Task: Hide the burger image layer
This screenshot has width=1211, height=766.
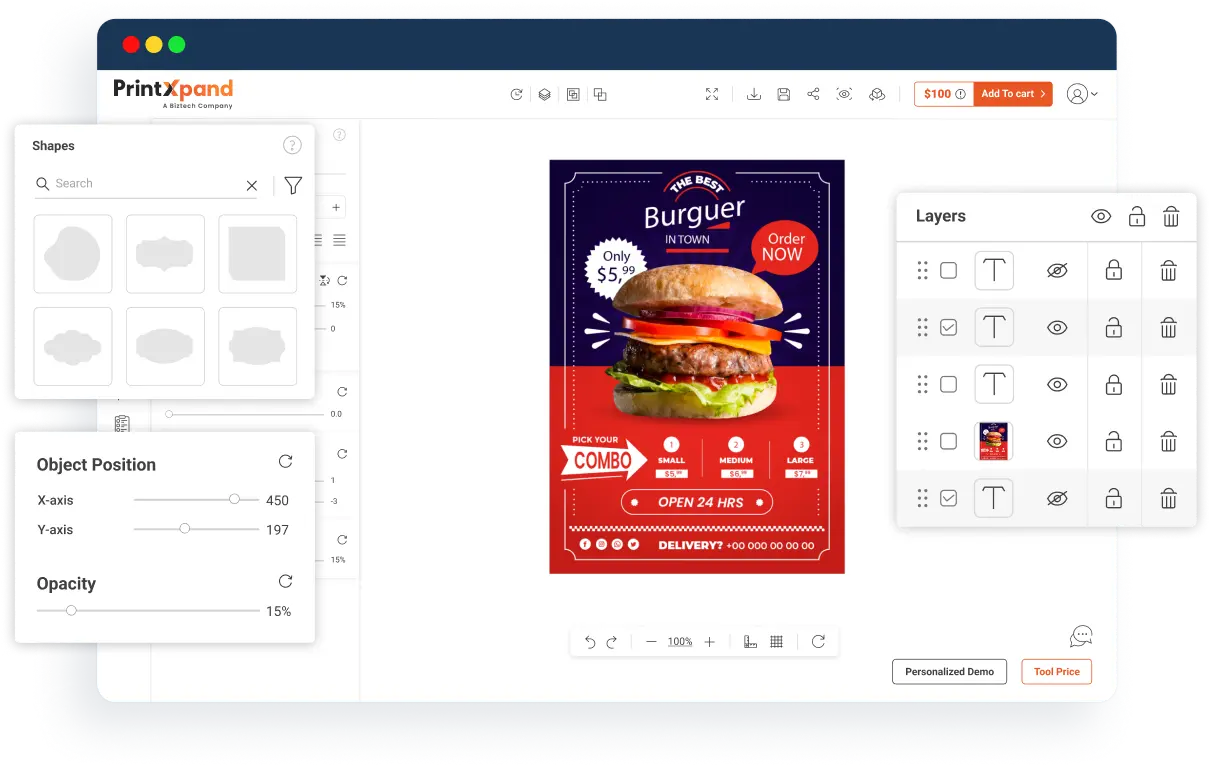Action: pyautogui.click(x=1057, y=441)
